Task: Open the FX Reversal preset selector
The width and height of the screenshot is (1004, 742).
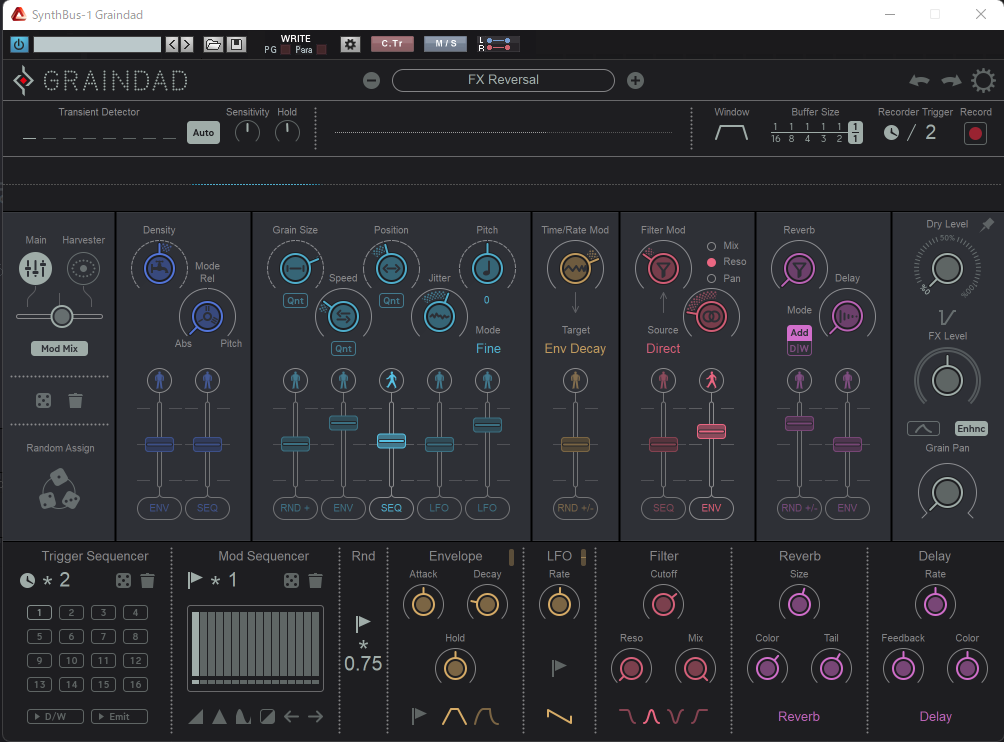Action: click(x=503, y=80)
